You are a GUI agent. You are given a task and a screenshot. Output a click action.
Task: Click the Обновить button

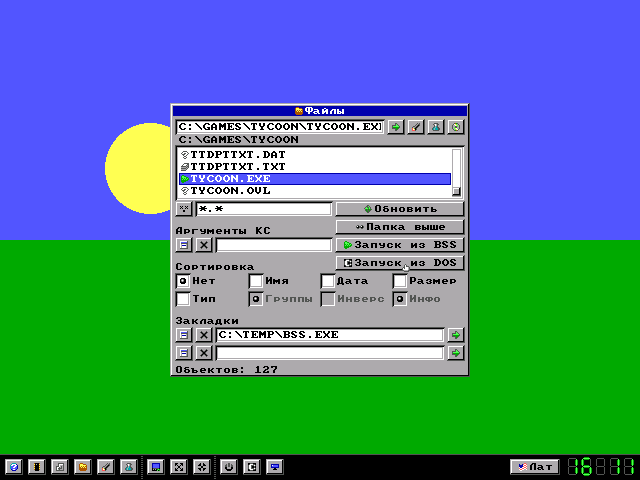(400, 209)
